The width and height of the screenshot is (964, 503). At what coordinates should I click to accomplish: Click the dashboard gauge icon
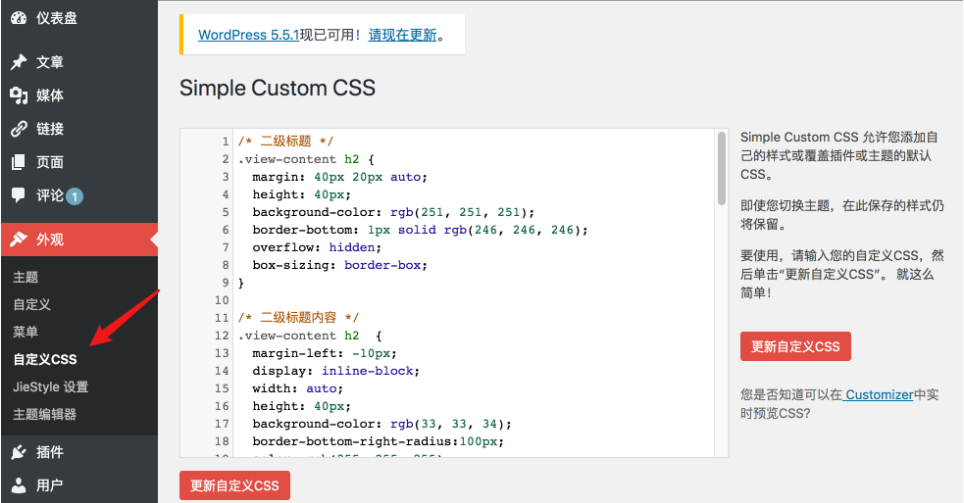coord(18,18)
